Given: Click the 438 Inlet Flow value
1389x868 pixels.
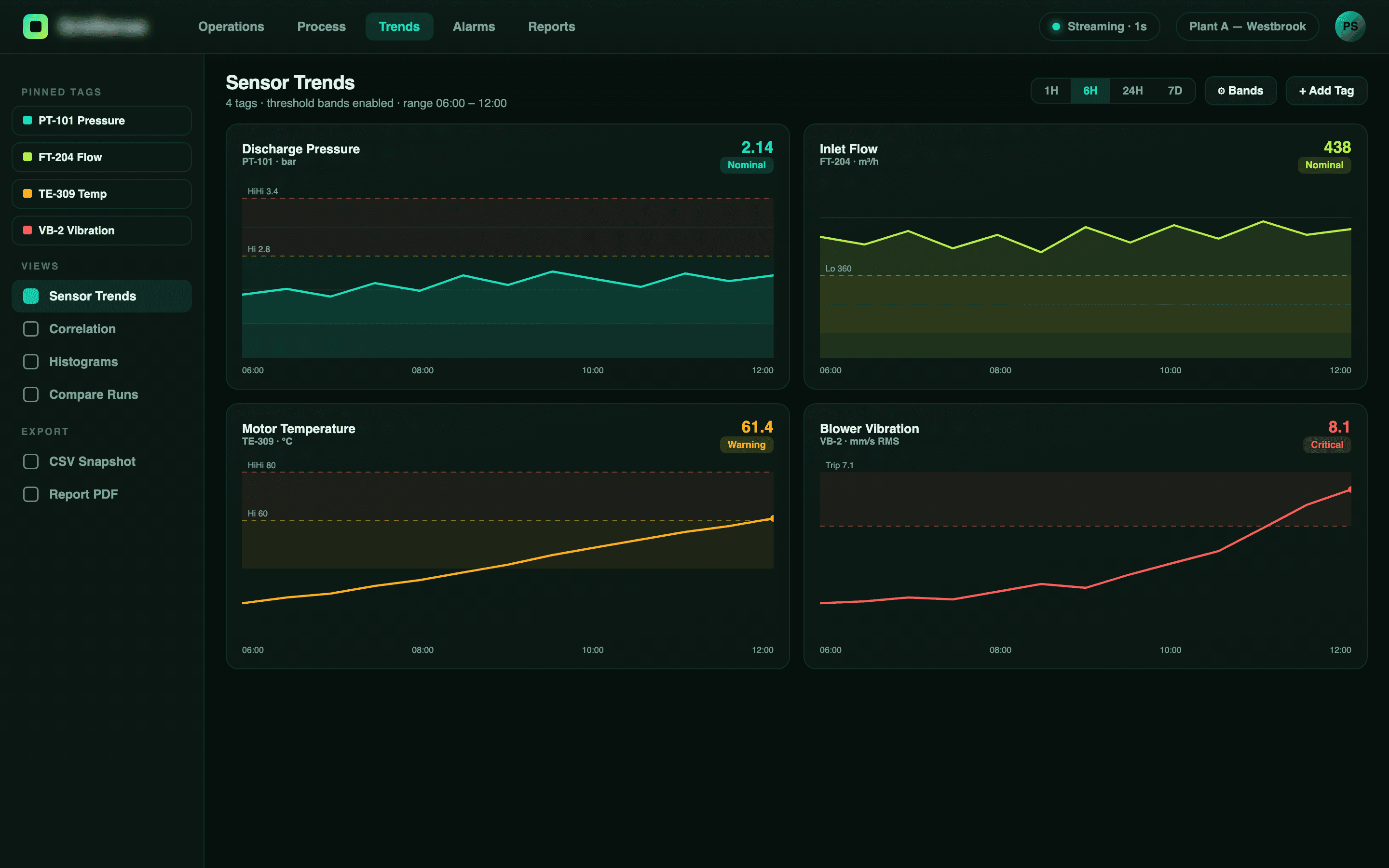Looking at the screenshot, I should pyautogui.click(x=1337, y=148).
